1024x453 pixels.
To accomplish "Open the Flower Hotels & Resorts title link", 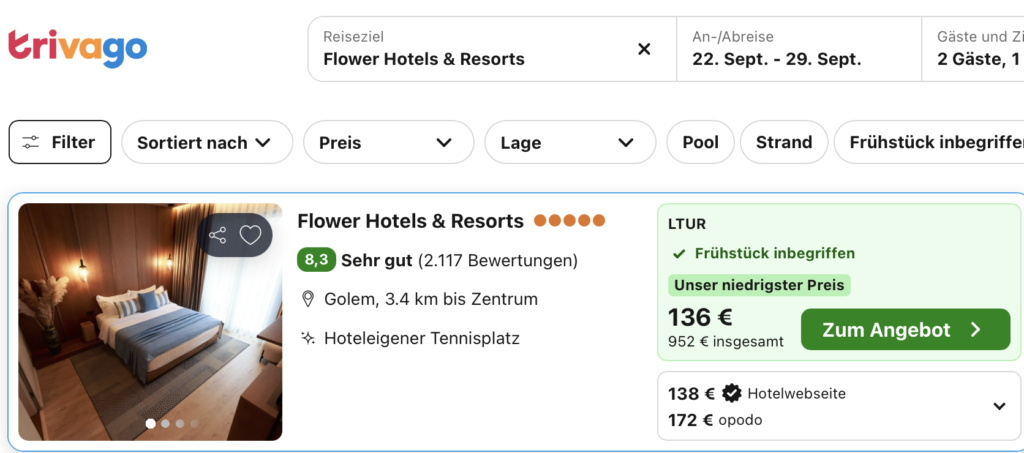I will click(410, 221).
